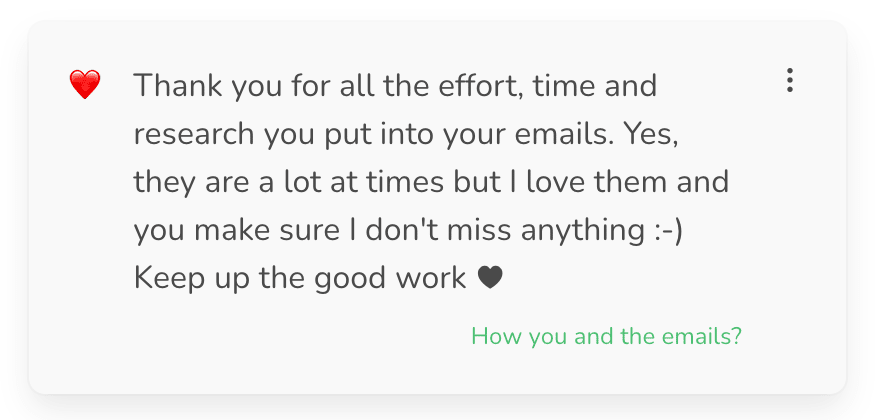Click the word 'research' in the message

(194, 135)
